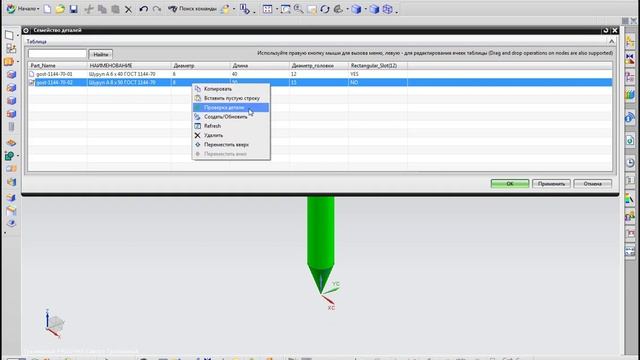The image size is (640, 360).
Task: Click the shaded cube rendering icon
Action: coord(356,9)
